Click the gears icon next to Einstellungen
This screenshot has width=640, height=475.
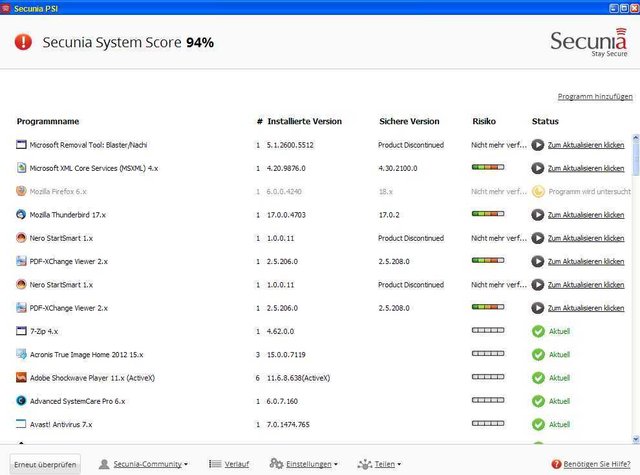tap(276, 464)
